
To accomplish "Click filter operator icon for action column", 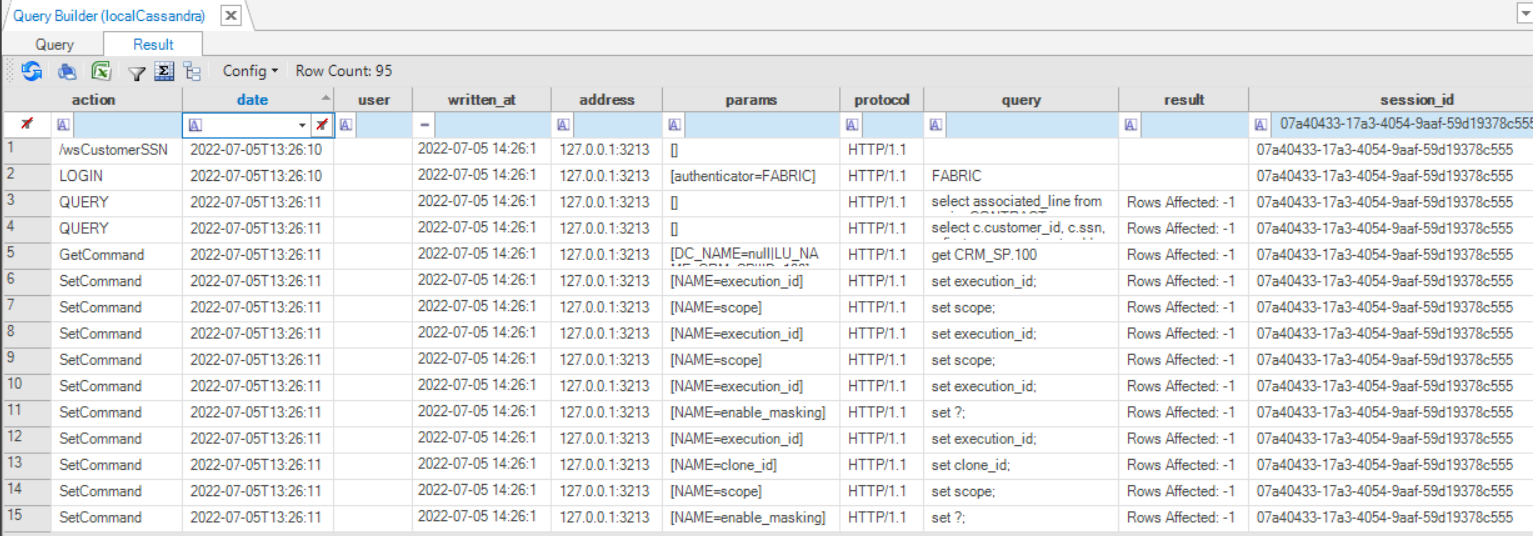I will click(x=63, y=125).
